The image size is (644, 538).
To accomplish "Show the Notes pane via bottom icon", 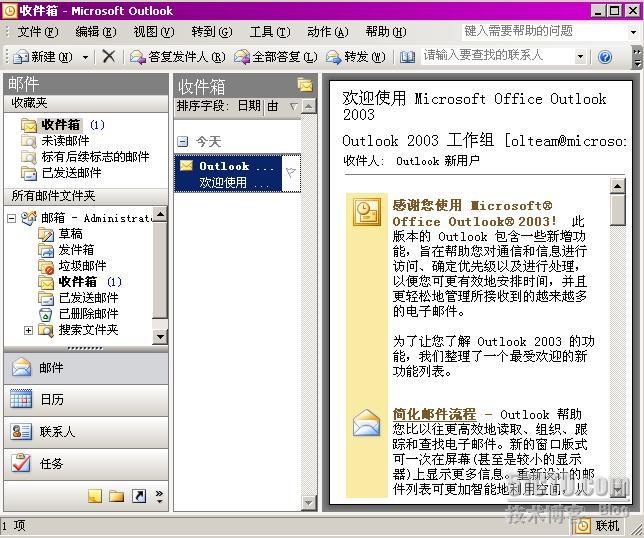I will point(95,496).
